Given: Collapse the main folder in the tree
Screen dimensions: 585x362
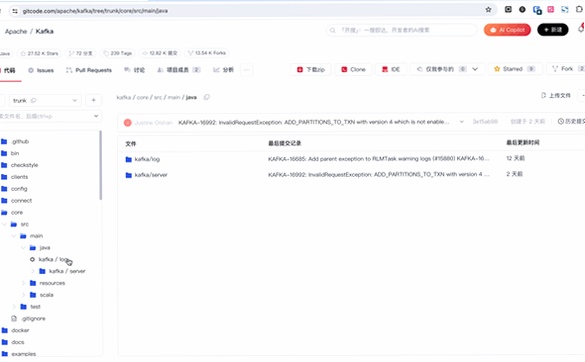Looking at the screenshot, I should 14,236.
